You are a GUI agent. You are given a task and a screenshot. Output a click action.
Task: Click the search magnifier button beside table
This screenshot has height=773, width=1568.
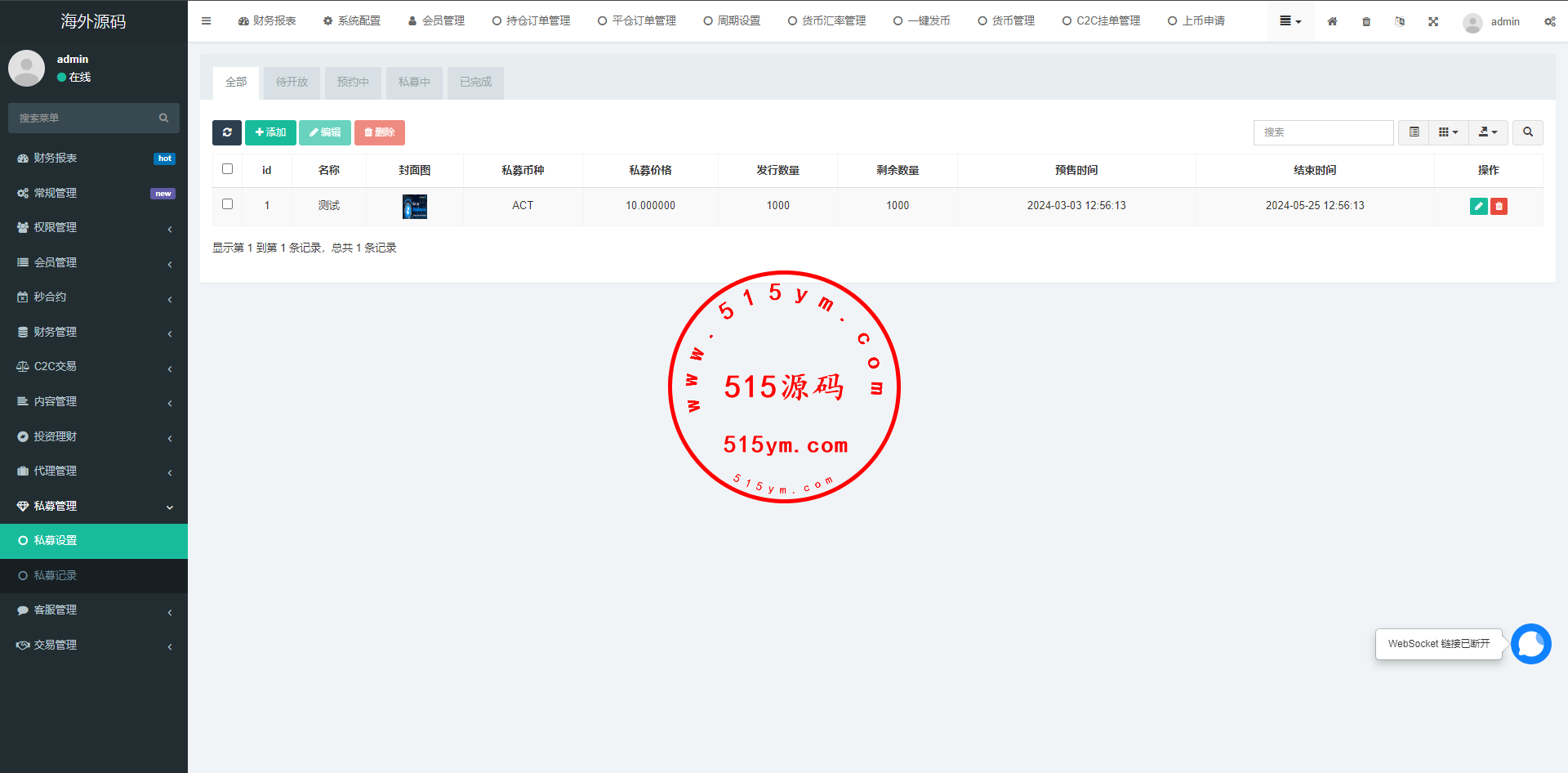coord(1527,132)
